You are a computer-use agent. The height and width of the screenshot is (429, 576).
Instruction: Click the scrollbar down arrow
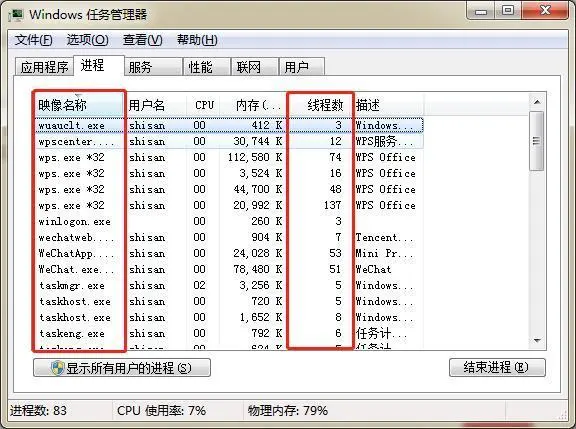click(537, 340)
